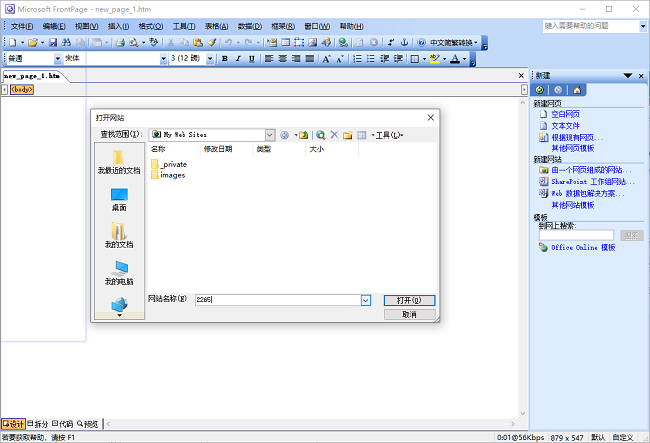
Task: Click the Italic formatting icon
Action: pos(238,59)
